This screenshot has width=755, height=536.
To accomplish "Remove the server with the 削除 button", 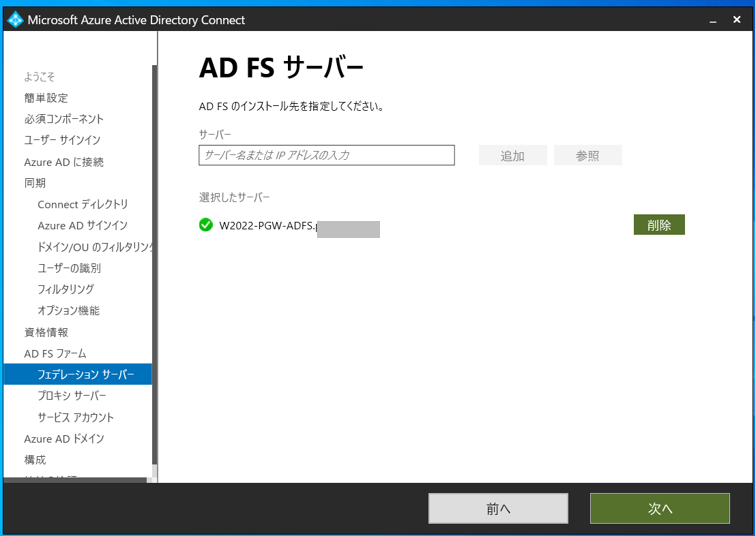I will click(659, 225).
